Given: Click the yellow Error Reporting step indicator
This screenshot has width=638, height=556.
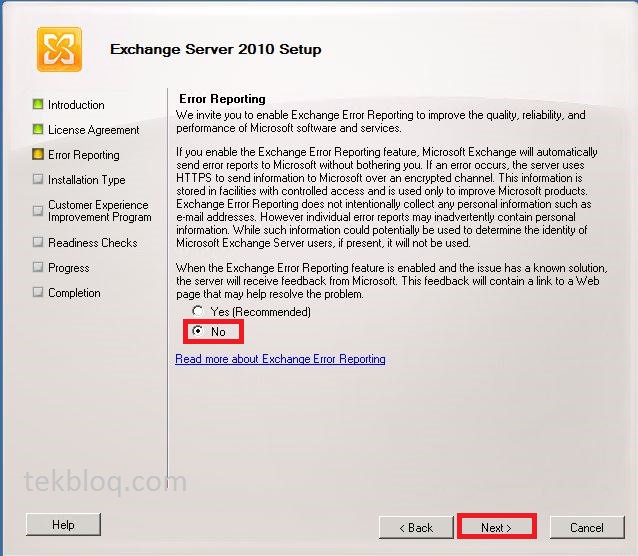Looking at the screenshot, I should [x=38, y=154].
